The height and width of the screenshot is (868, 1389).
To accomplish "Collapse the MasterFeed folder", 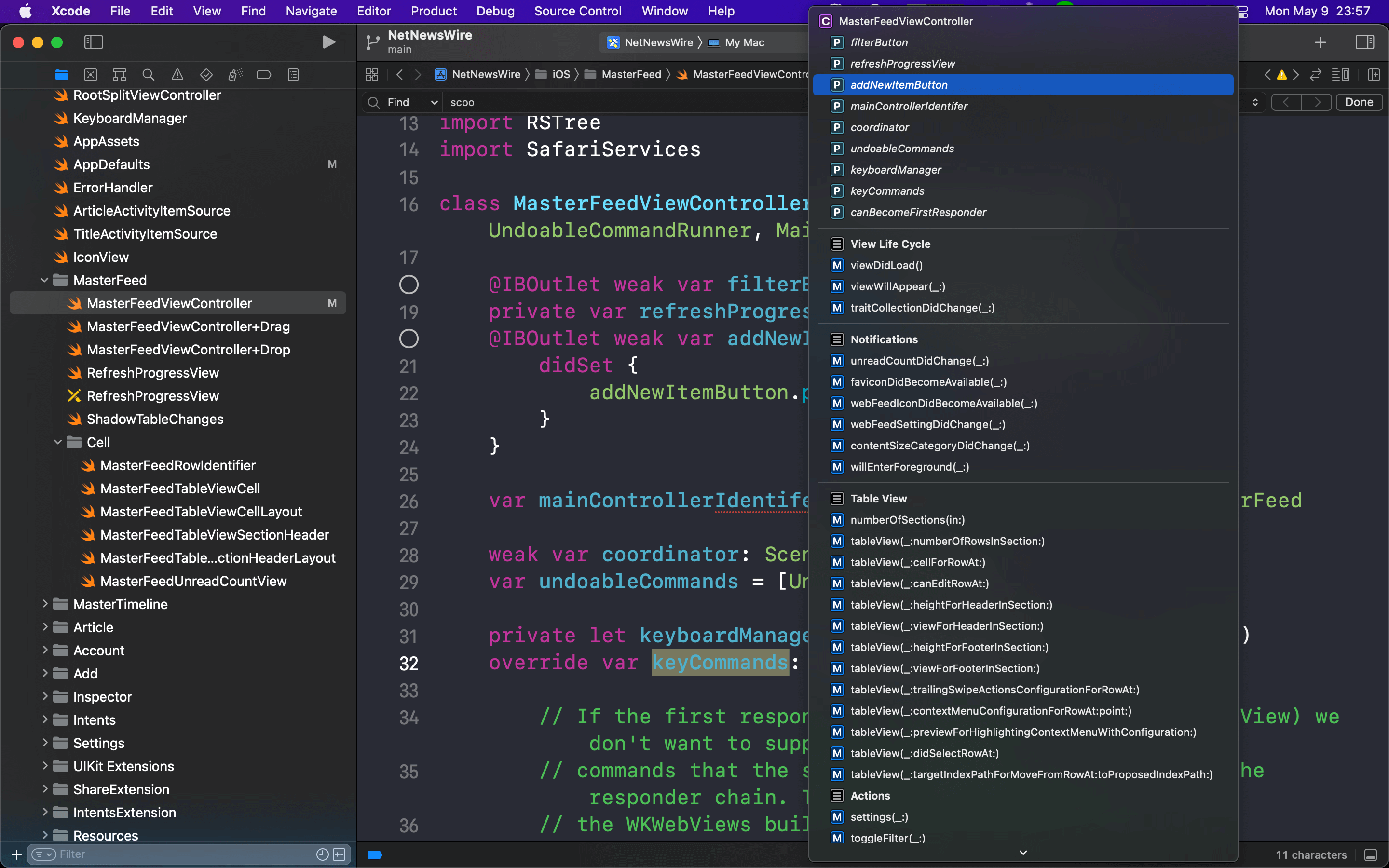I will 44,280.
